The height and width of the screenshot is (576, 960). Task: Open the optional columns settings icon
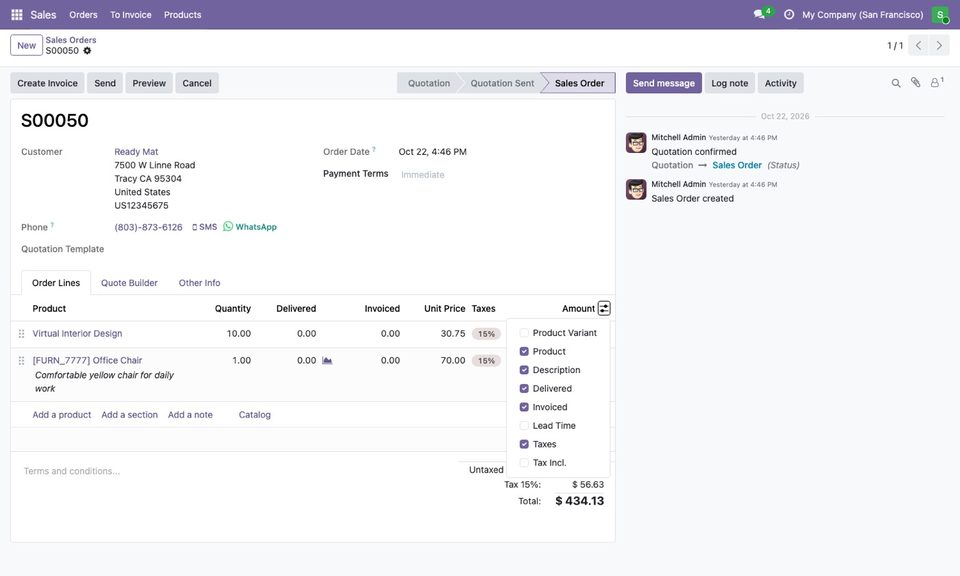[x=604, y=309]
